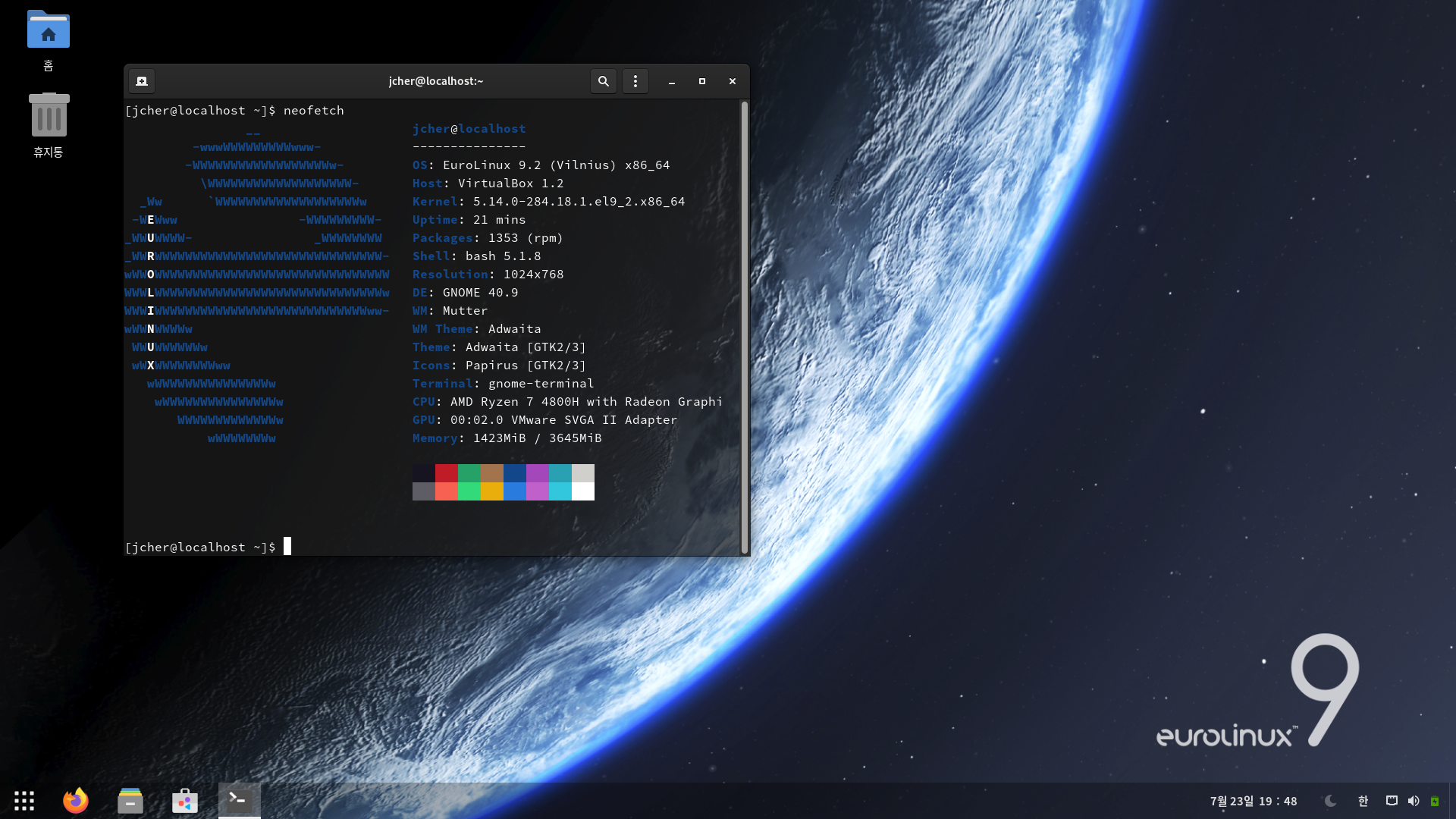
Task: Show applications grid
Action: [x=24, y=801]
